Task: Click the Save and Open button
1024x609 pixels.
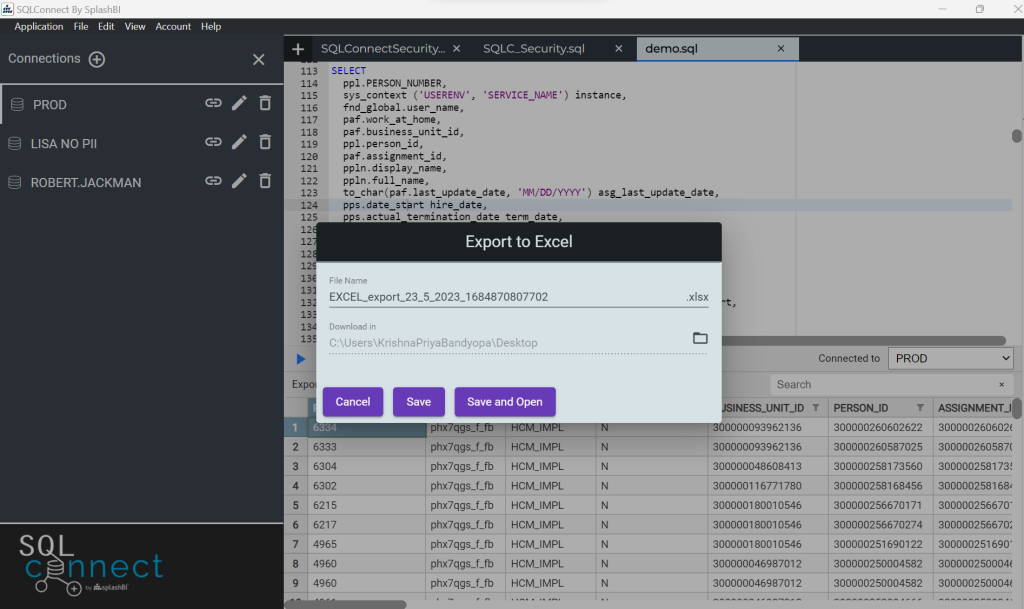Action: (x=504, y=401)
